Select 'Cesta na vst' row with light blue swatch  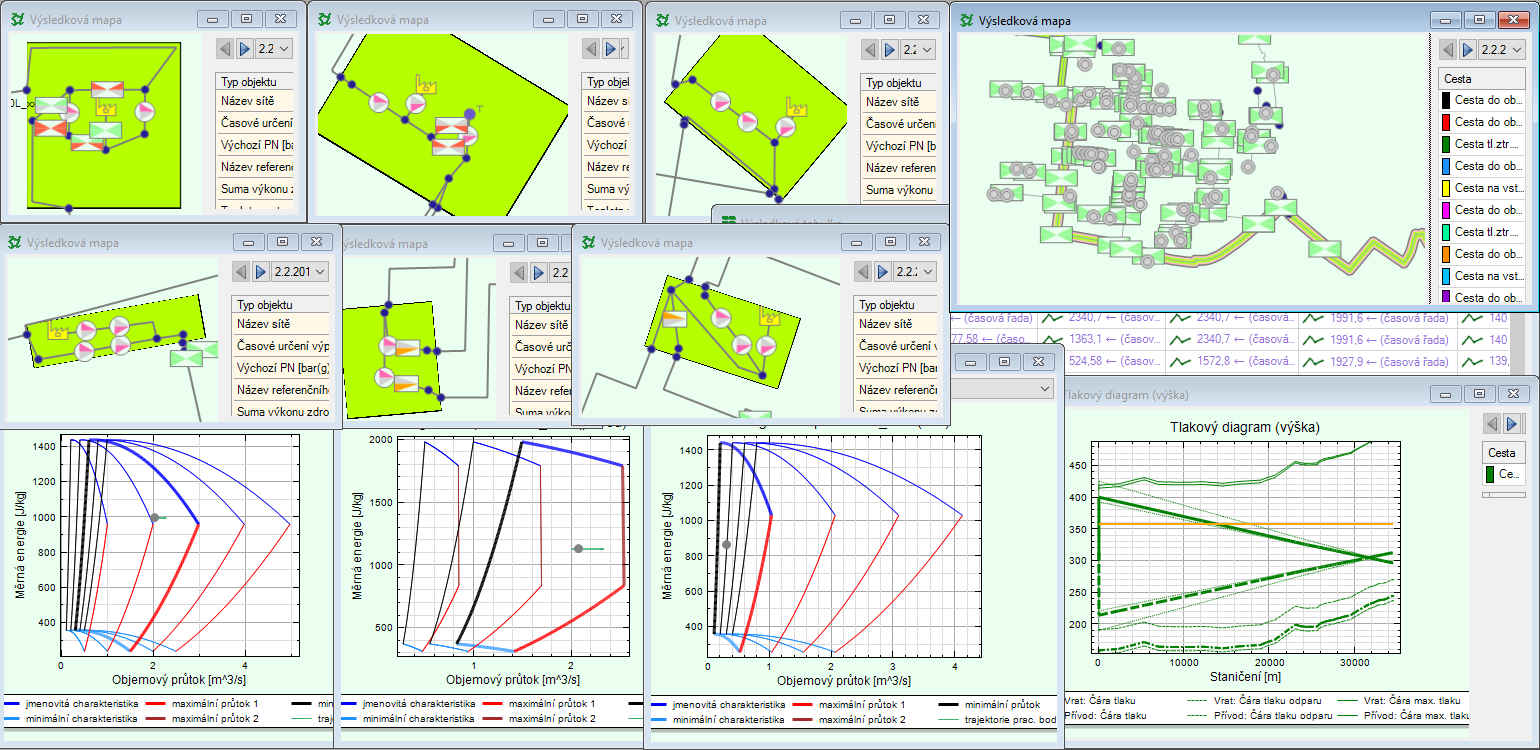[x=1482, y=276]
